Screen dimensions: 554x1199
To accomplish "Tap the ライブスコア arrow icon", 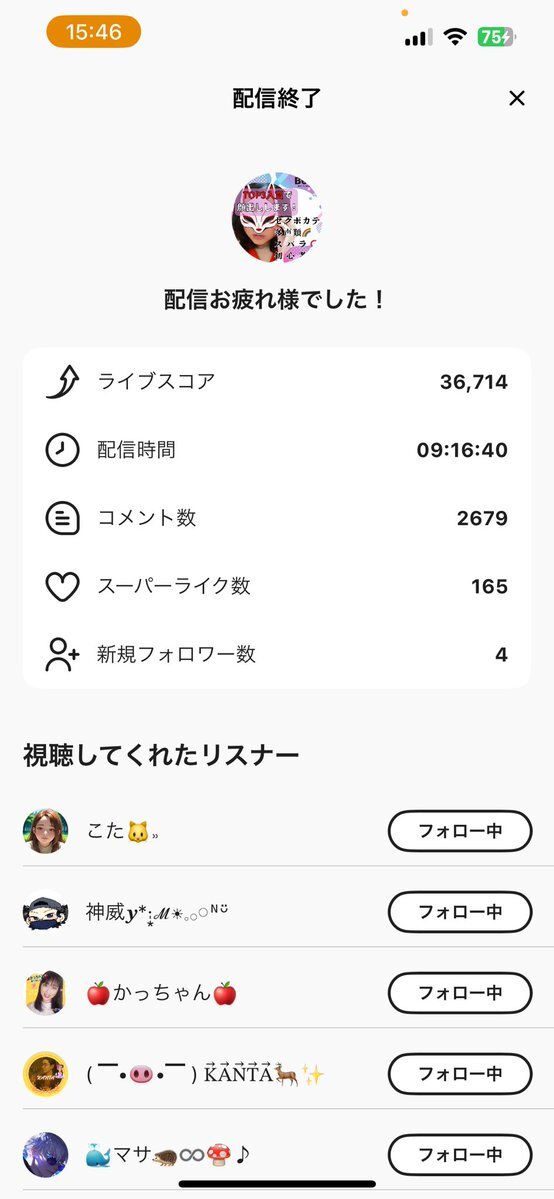I will click(63, 382).
